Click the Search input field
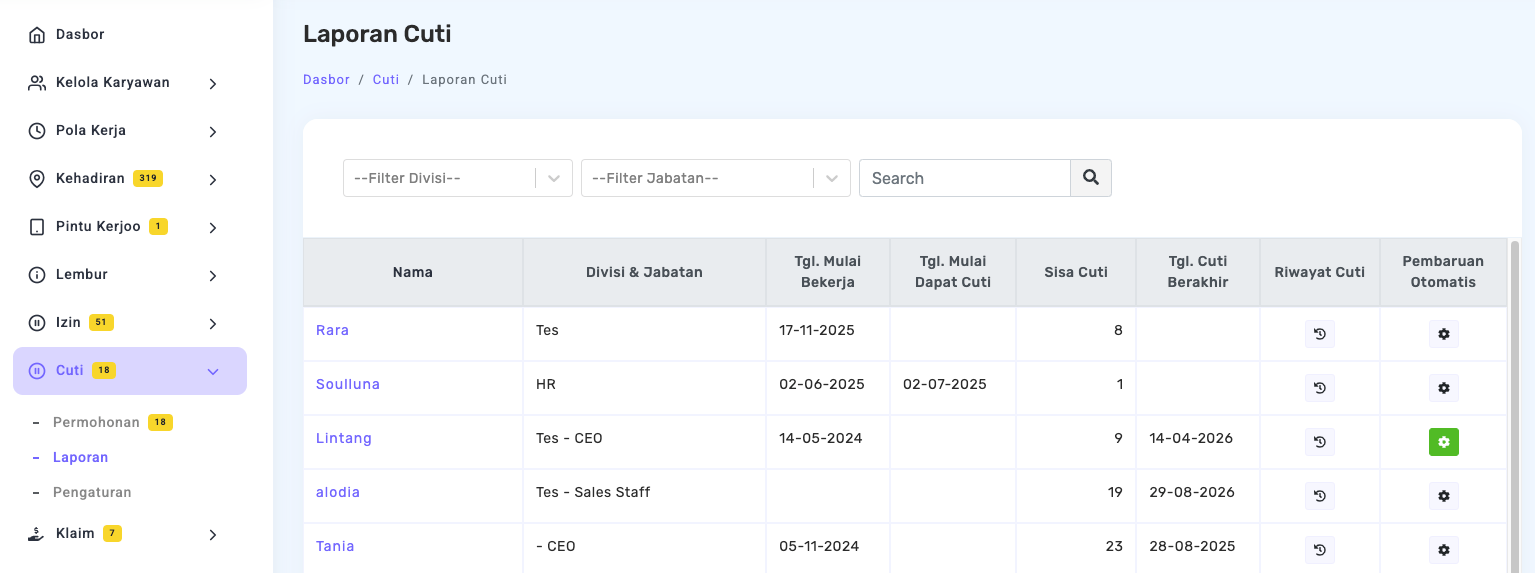 [965, 178]
